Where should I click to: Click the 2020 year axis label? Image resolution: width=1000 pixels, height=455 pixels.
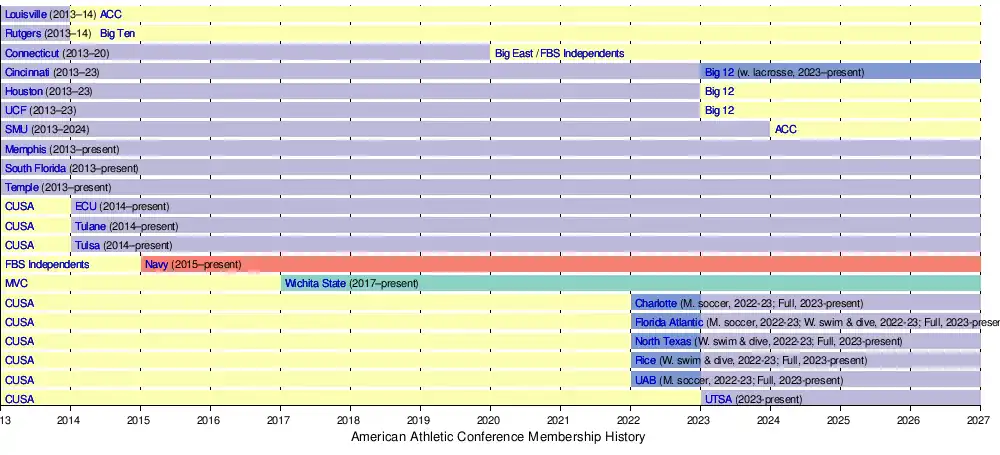[489, 421]
